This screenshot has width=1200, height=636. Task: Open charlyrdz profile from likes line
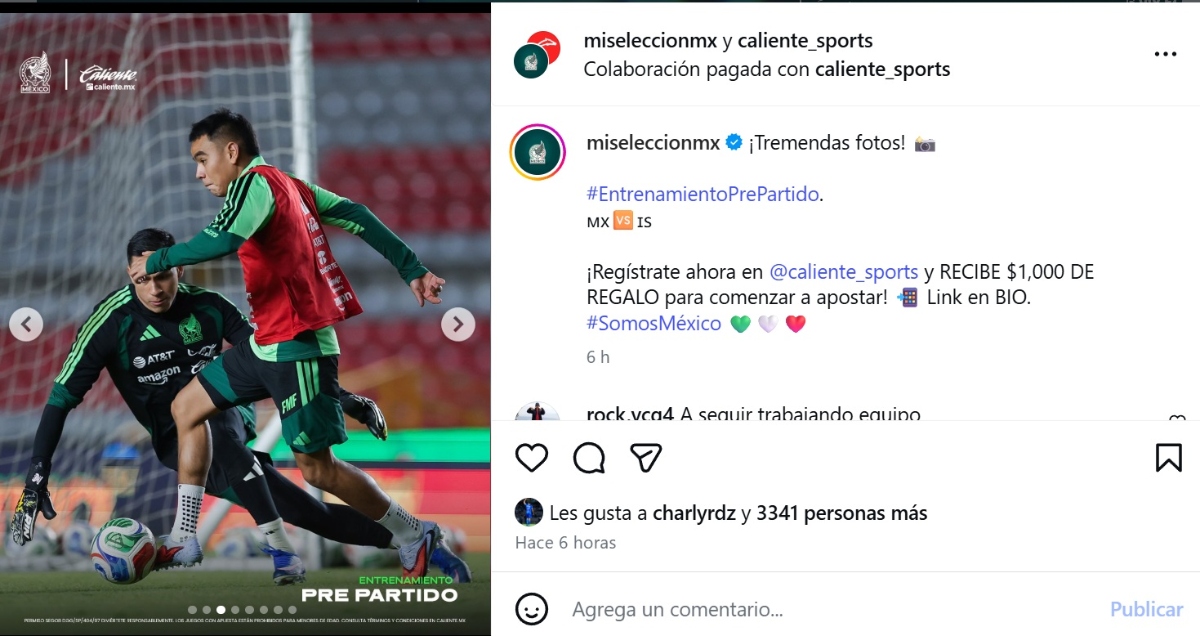pos(694,514)
